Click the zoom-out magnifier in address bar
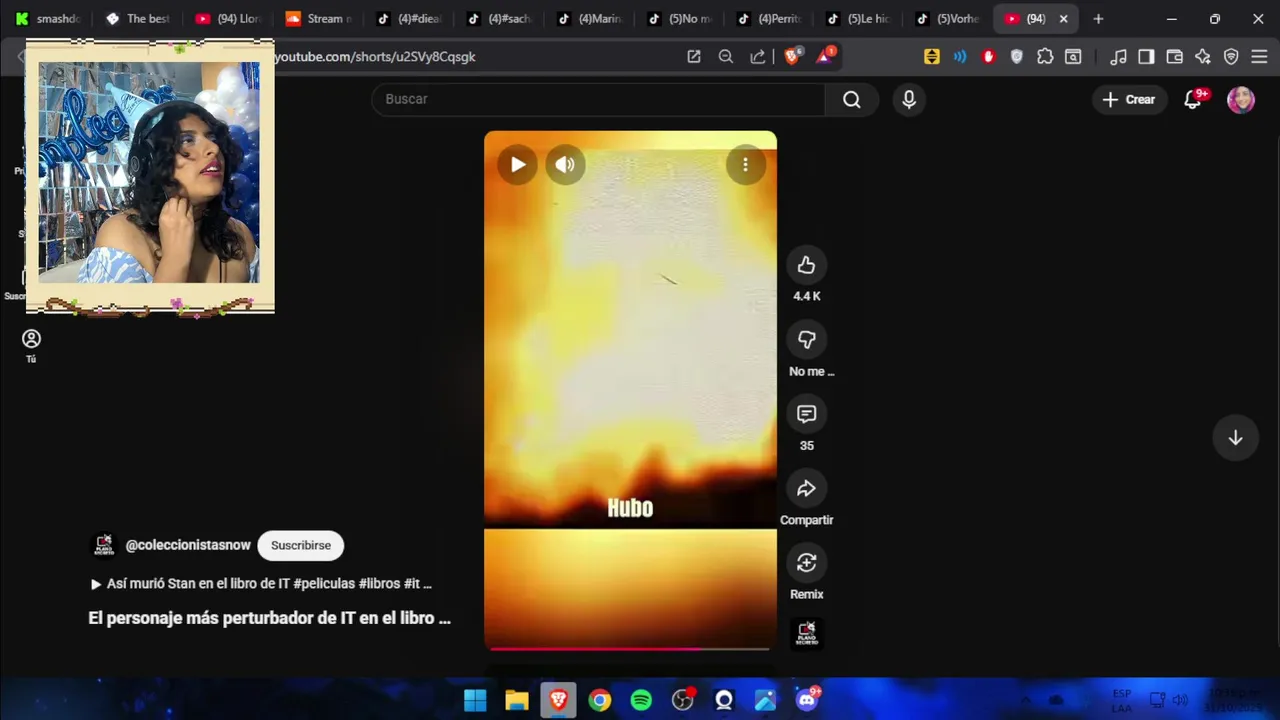 (x=725, y=57)
